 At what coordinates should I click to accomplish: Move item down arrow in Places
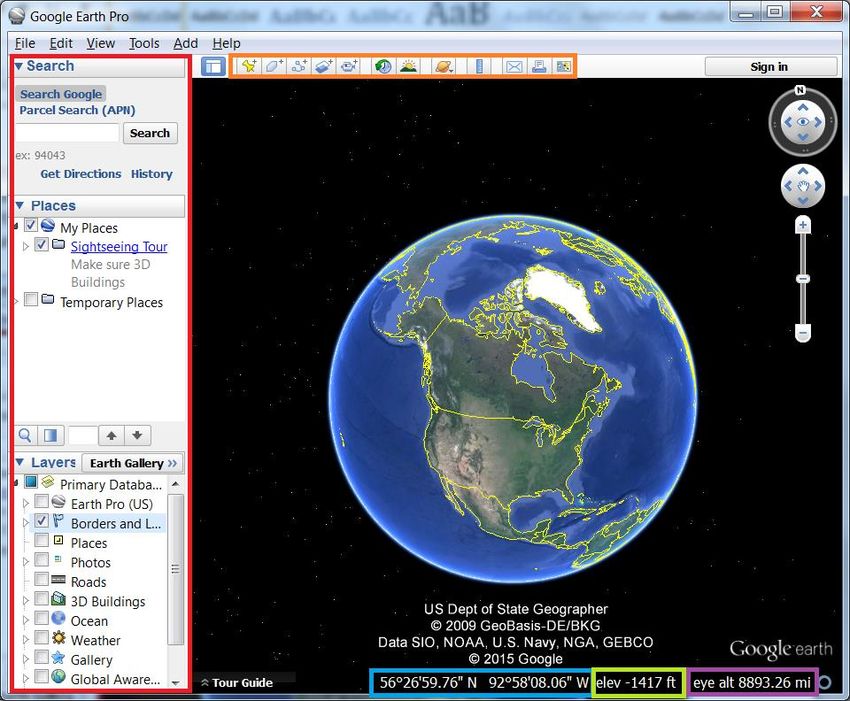pos(137,435)
